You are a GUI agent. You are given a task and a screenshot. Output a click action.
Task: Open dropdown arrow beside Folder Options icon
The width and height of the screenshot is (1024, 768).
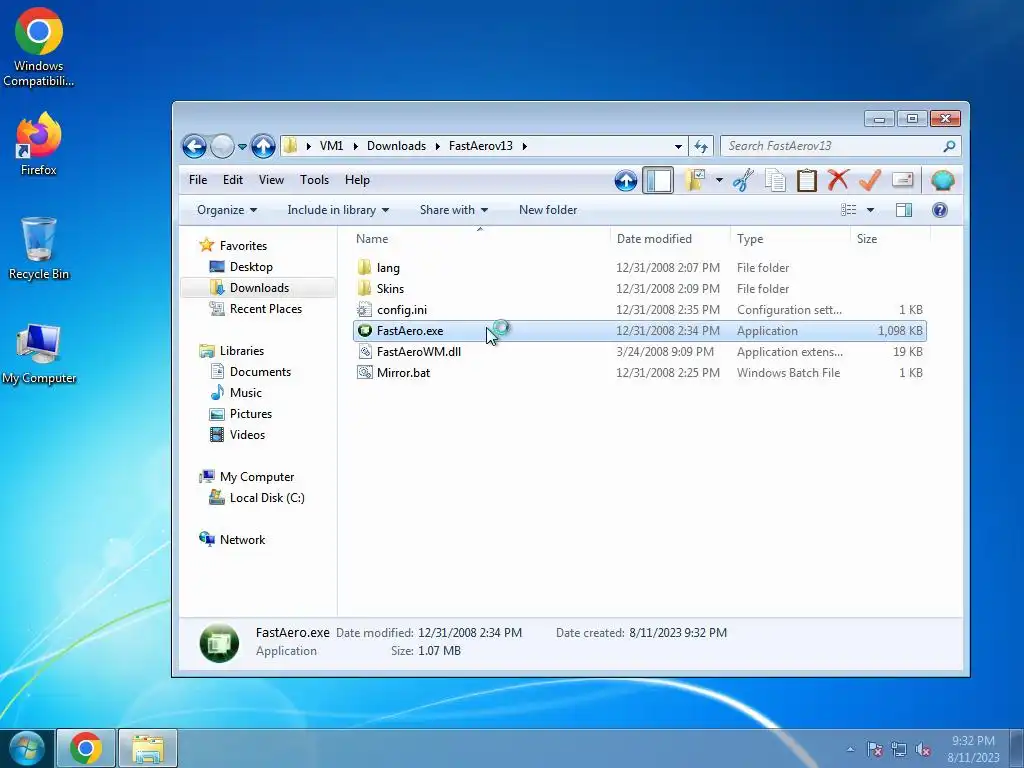(719, 180)
